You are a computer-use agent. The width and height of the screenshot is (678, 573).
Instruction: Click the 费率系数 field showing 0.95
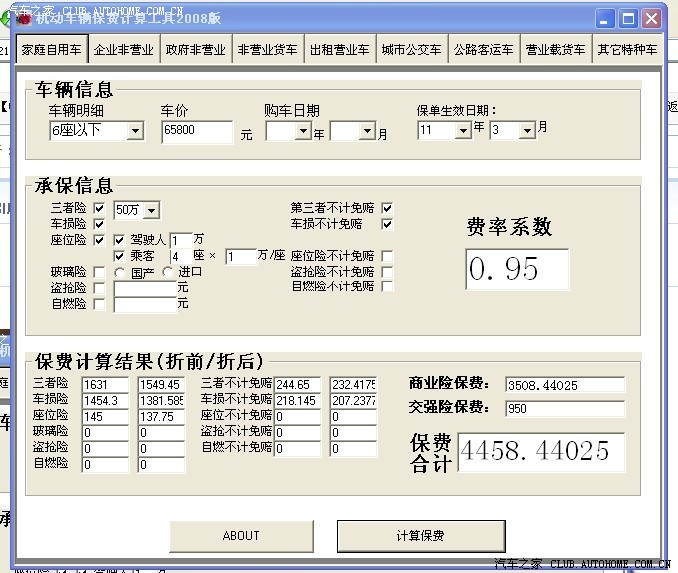[517, 269]
